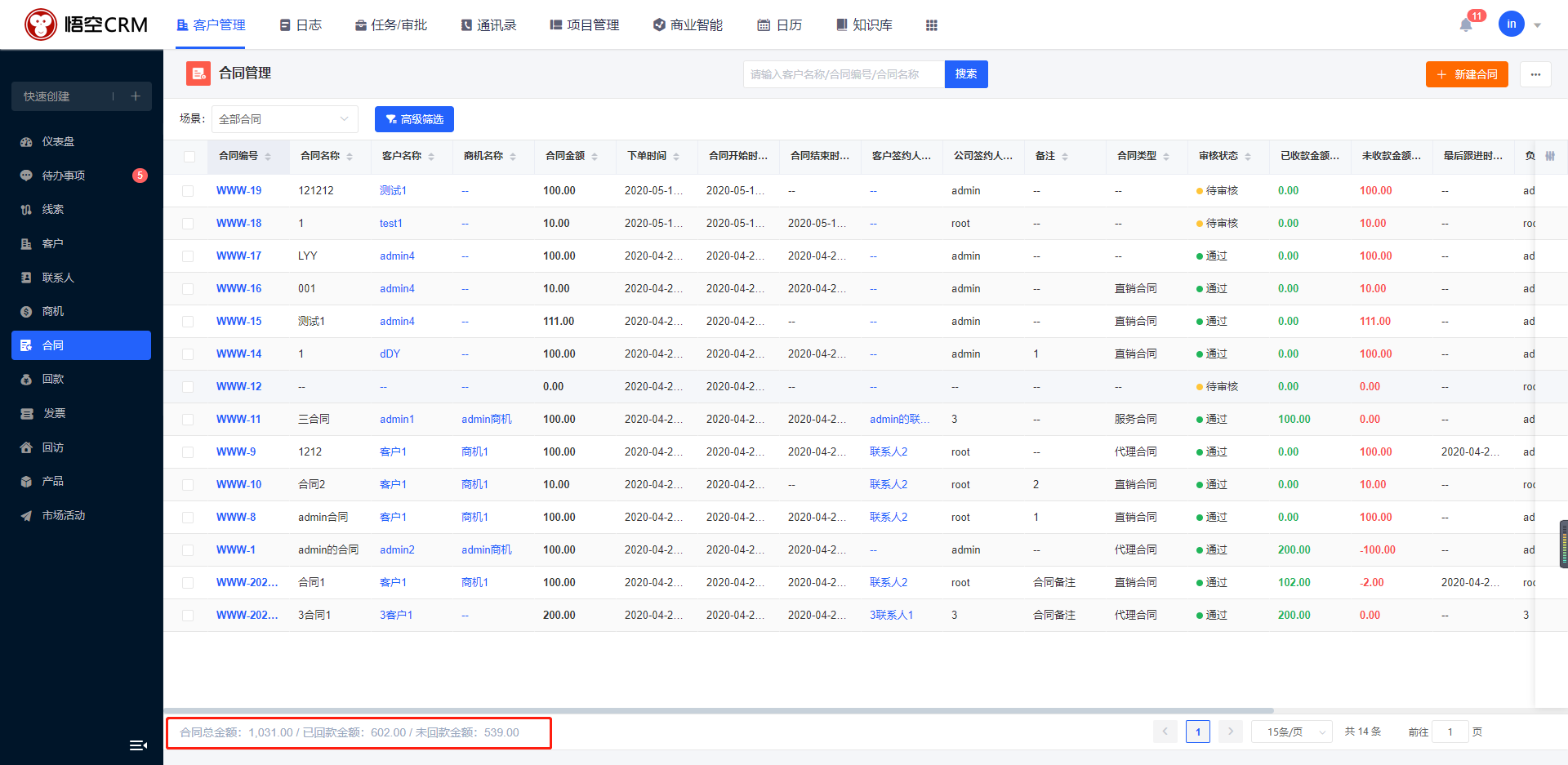Sort by 审核状态 column arrows

click(x=1248, y=156)
